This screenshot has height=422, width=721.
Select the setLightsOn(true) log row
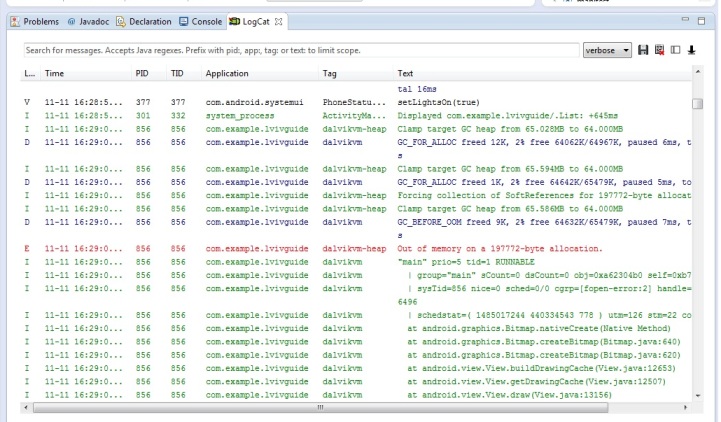[356, 102]
